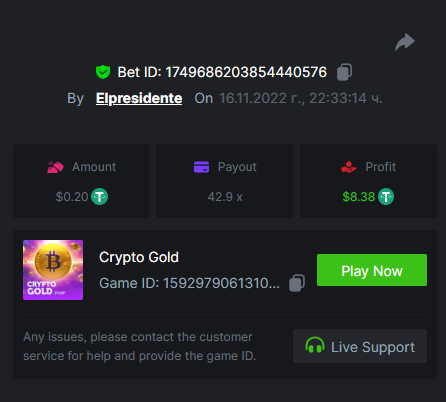Click the pink Amount icon
446x402 pixels.
(x=55, y=167)
